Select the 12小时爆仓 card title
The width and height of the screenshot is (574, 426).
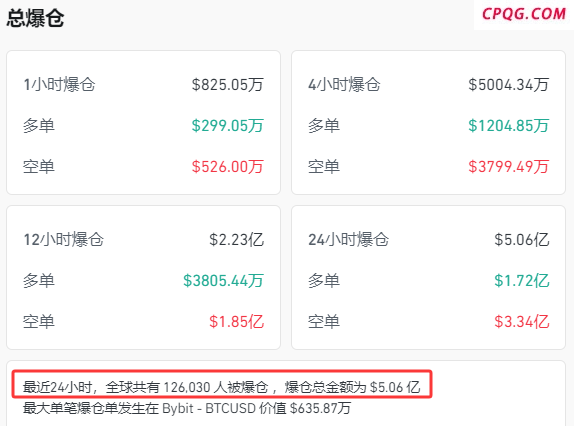[63, 240]
